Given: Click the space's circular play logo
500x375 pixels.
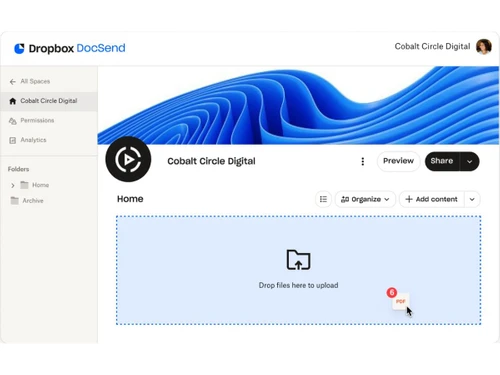Looking at the screenshot, I should 128,159.
